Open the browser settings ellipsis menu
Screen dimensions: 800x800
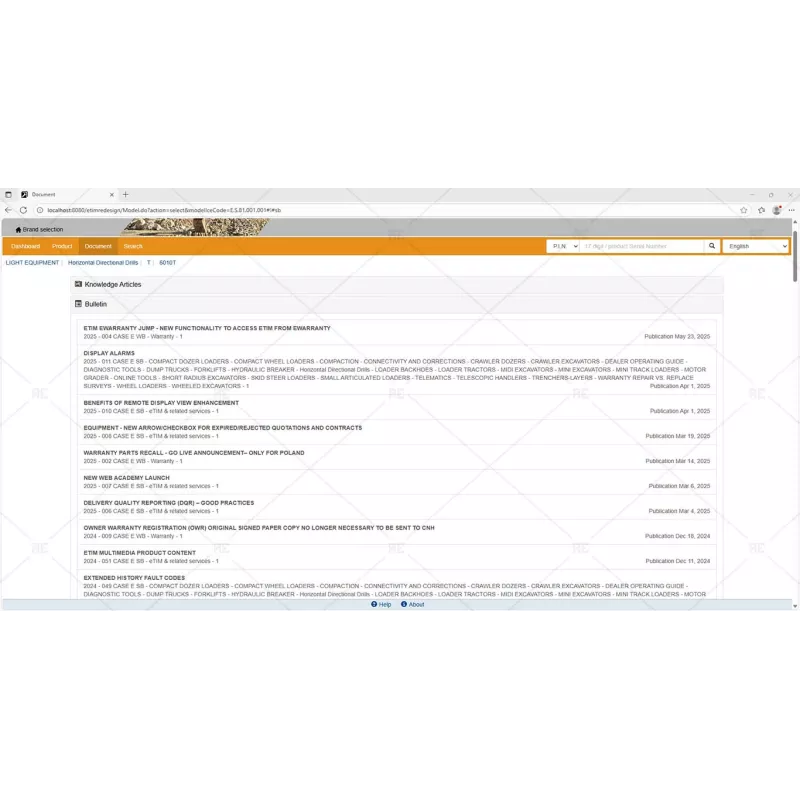[x=791, y=210]
